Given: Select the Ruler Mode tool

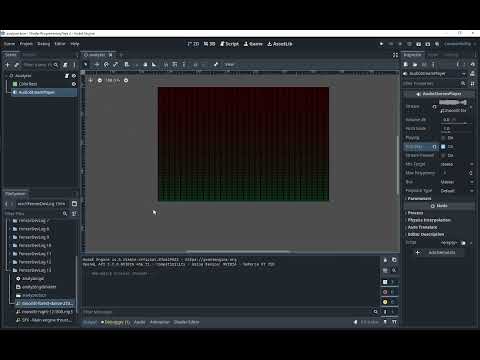Looking at the screenshot, I should pyautogui.click(x=154, y=64).
